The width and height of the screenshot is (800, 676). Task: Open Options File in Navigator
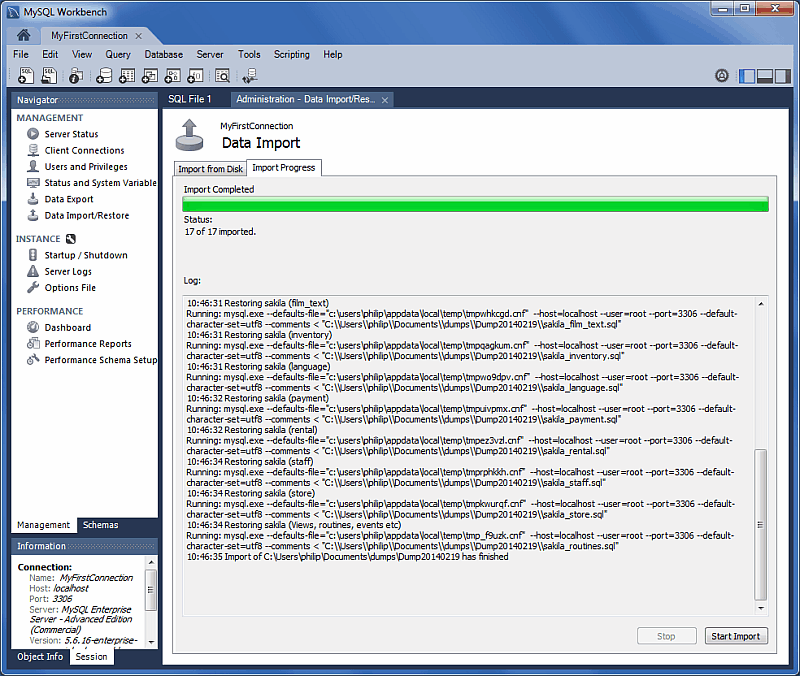[x=70, y=288]
